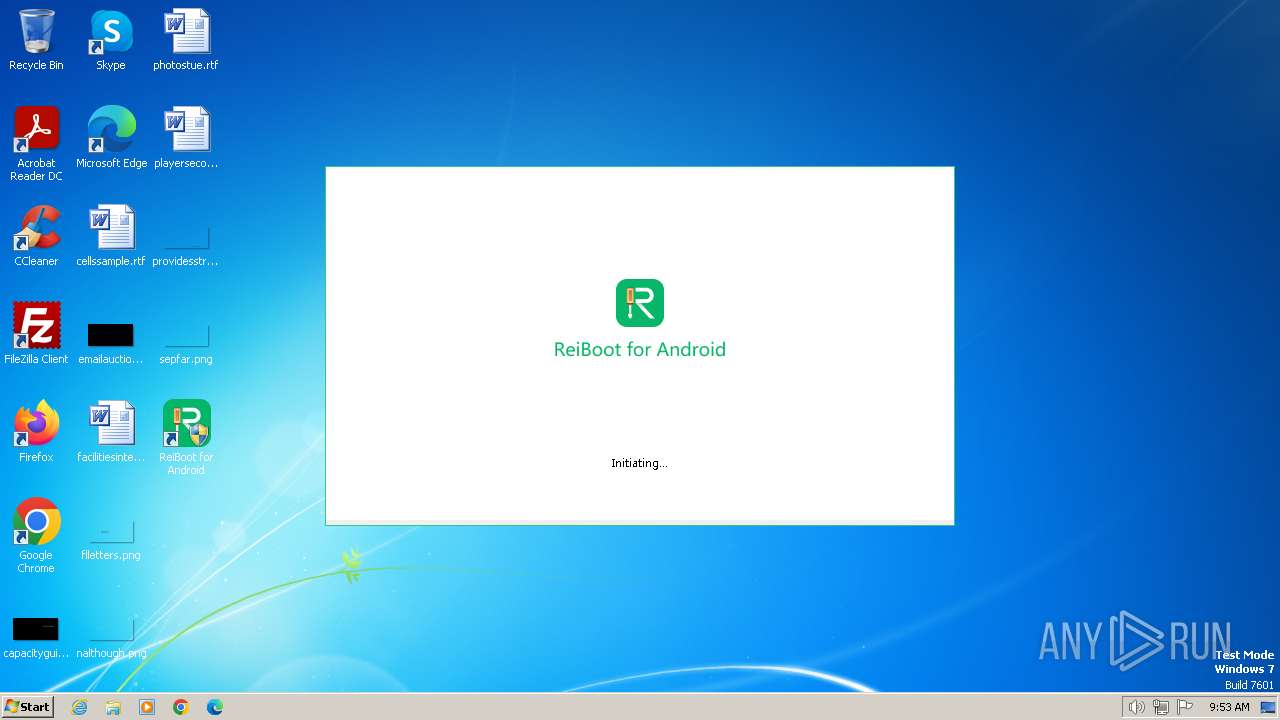The image size is (1280, 720).
Task: Launch Skype from the desktop
Action: [111, 40]
